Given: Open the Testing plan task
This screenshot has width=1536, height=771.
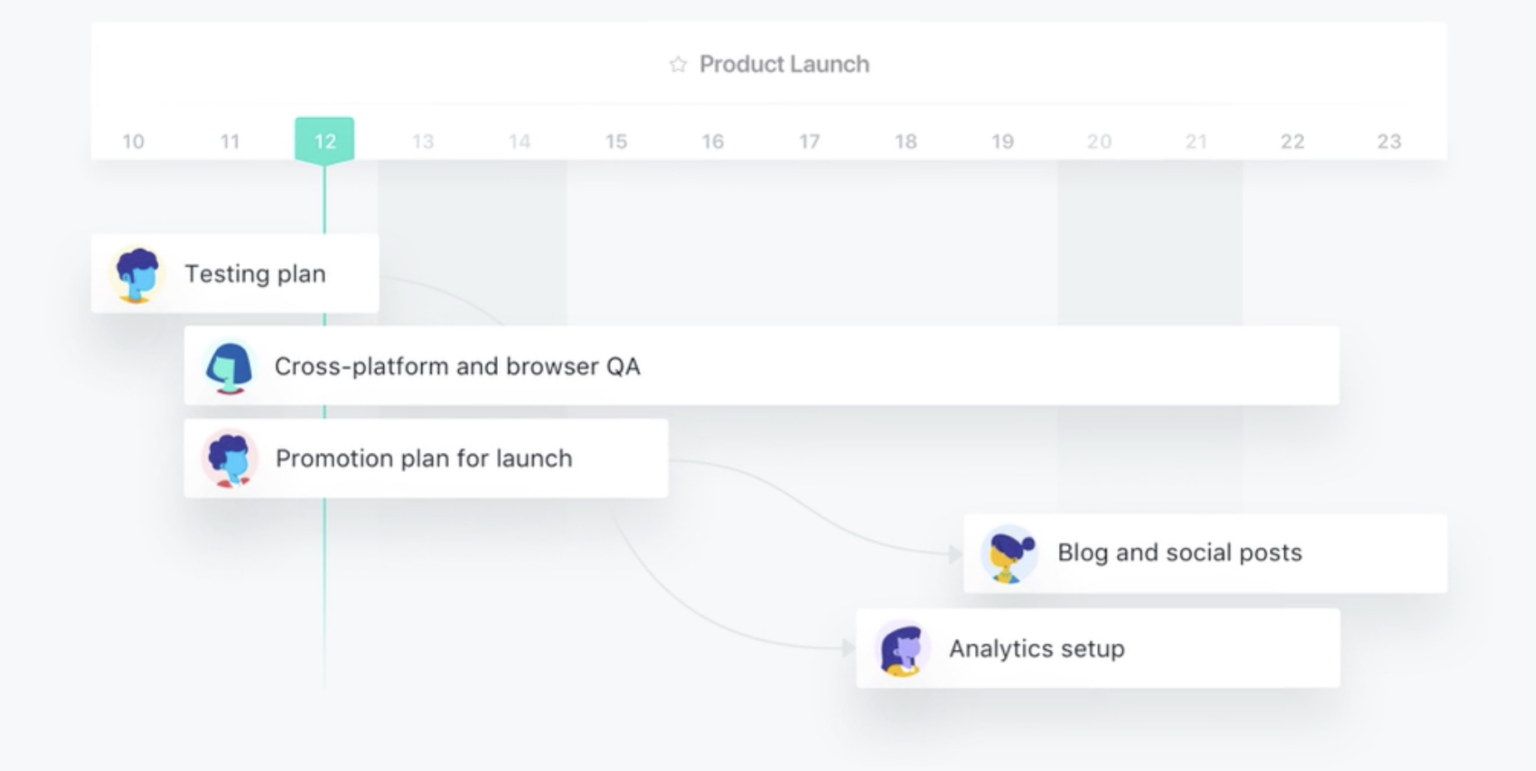Looking at the screenshot, I should click(235, 274).
